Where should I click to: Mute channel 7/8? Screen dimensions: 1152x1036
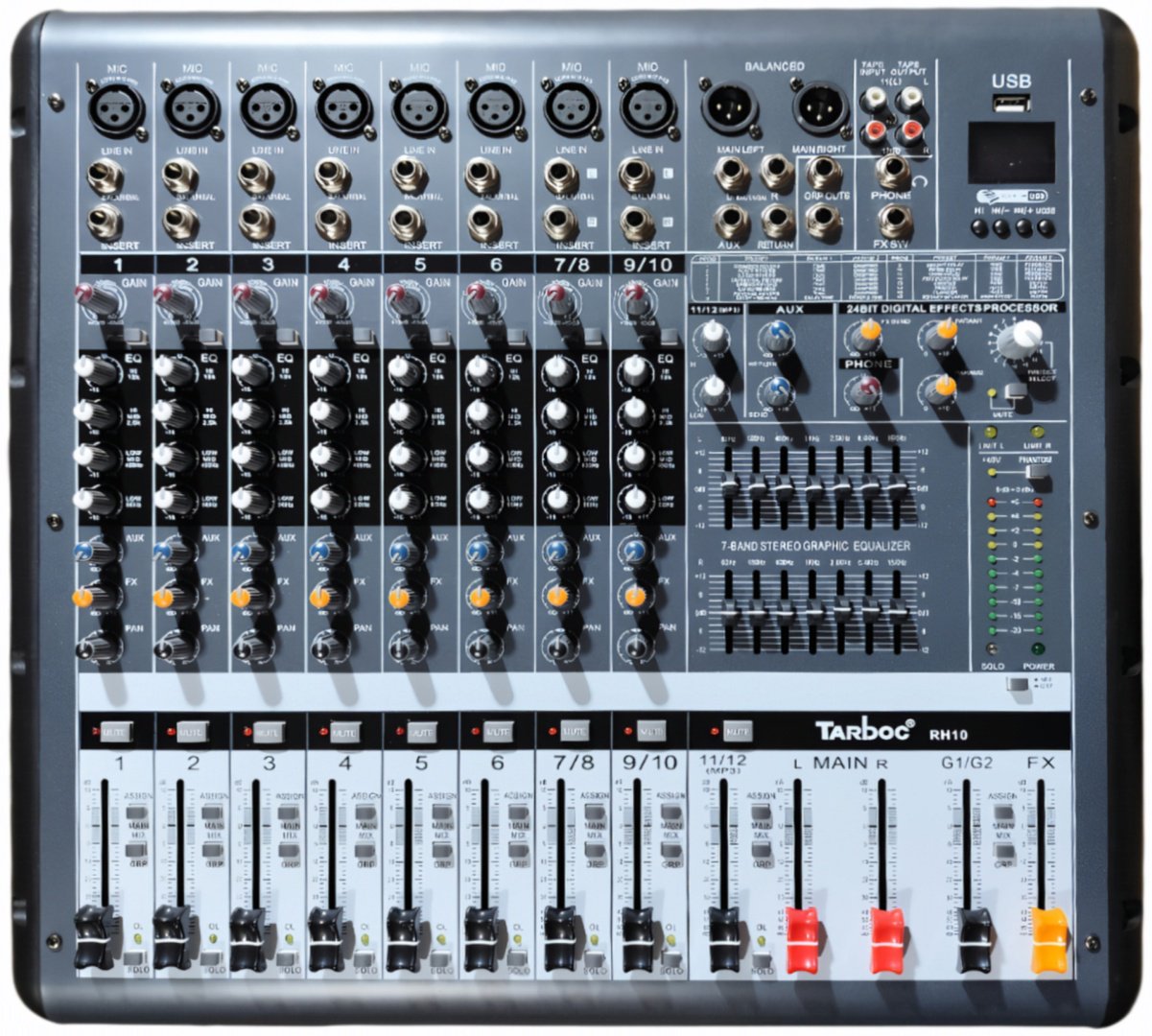pyautogui.click(x=574, y=732)
